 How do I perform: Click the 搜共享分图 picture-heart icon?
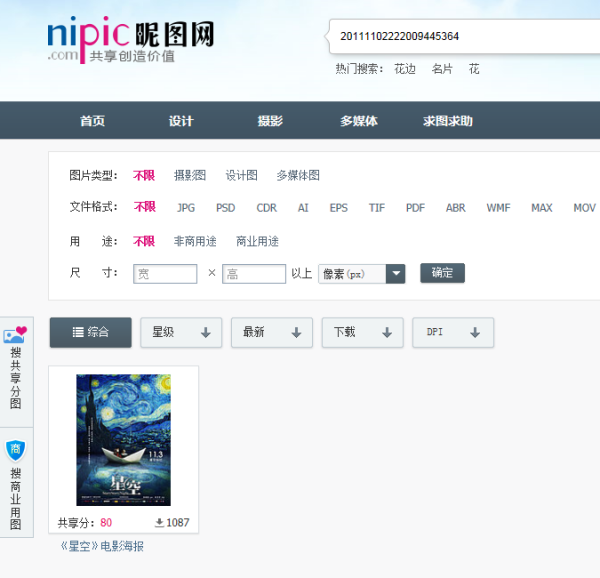tap(15, 334)
